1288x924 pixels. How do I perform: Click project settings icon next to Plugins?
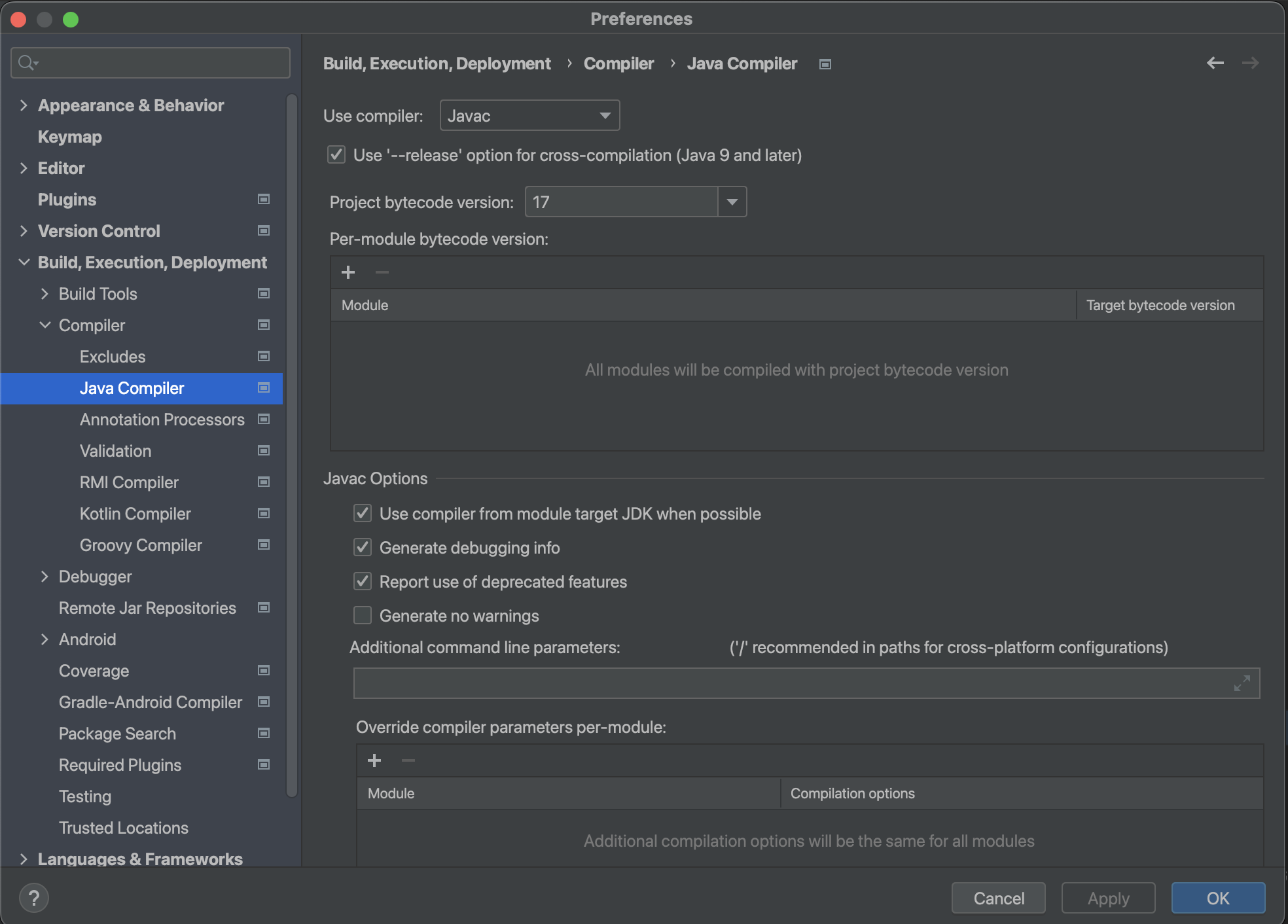point(264,200)
